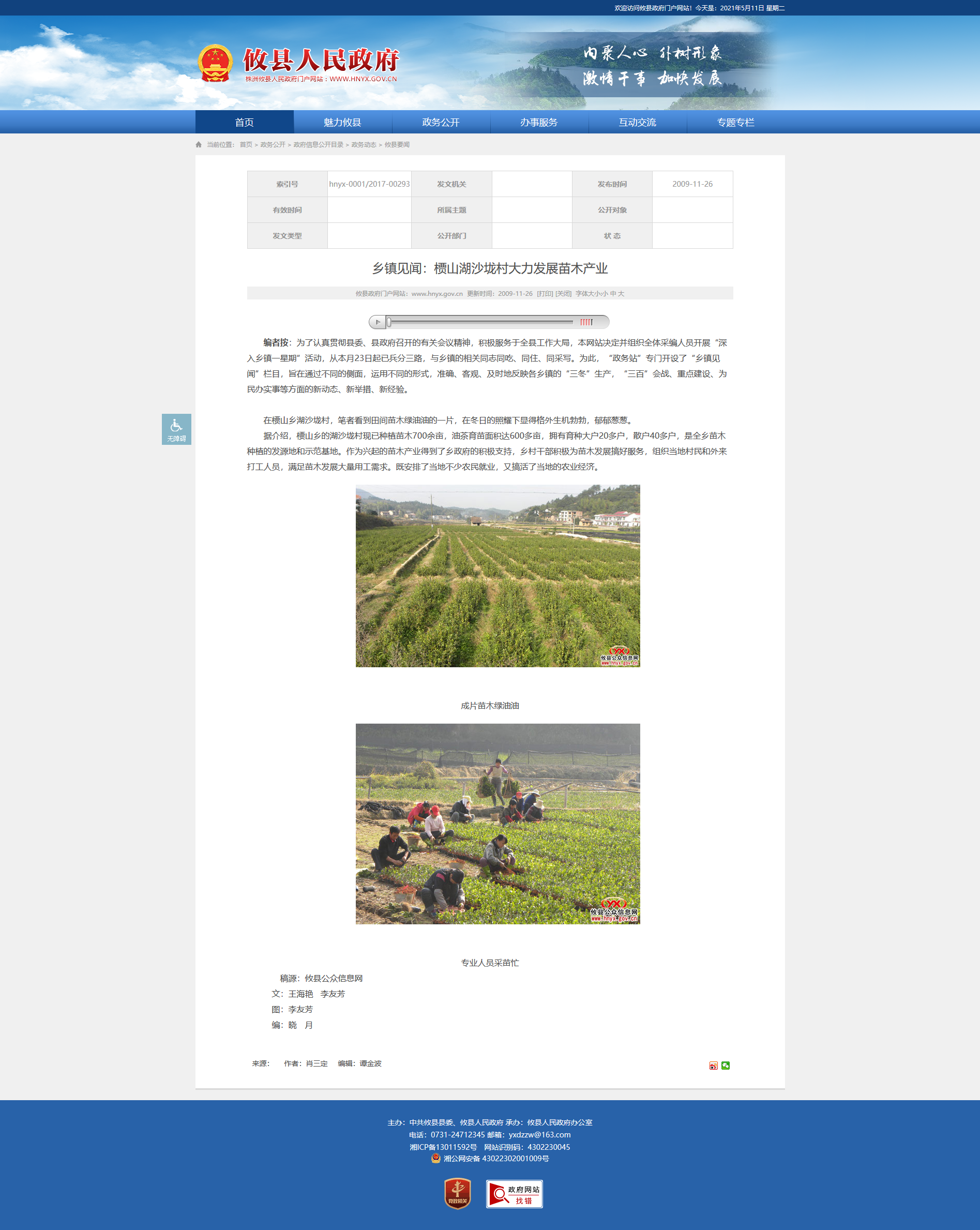
Task: Click the audio player play button
Action: coord(377,322)
